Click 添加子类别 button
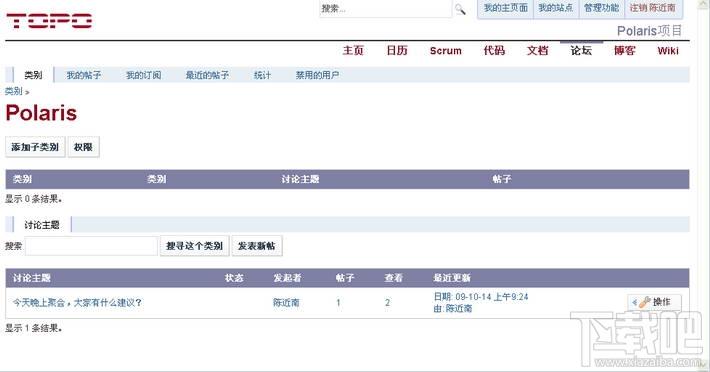 click(x=35, y=147)
